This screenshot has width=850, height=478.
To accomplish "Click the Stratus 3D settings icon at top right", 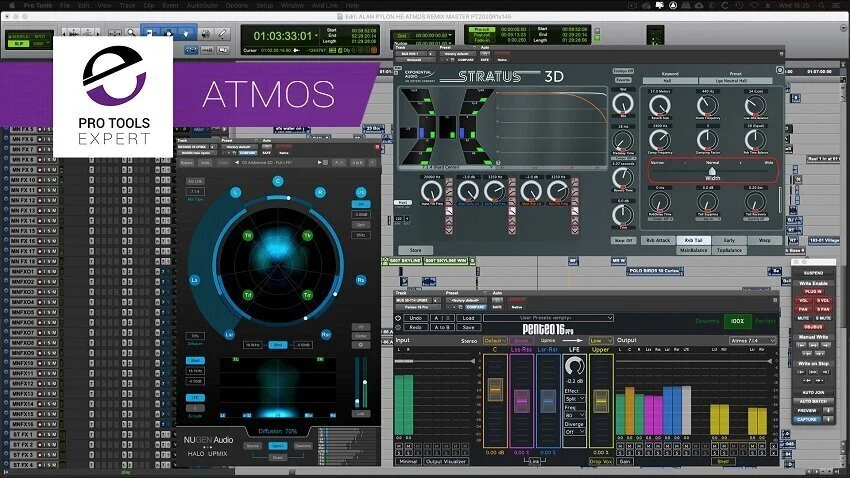I will click(780, 70).
